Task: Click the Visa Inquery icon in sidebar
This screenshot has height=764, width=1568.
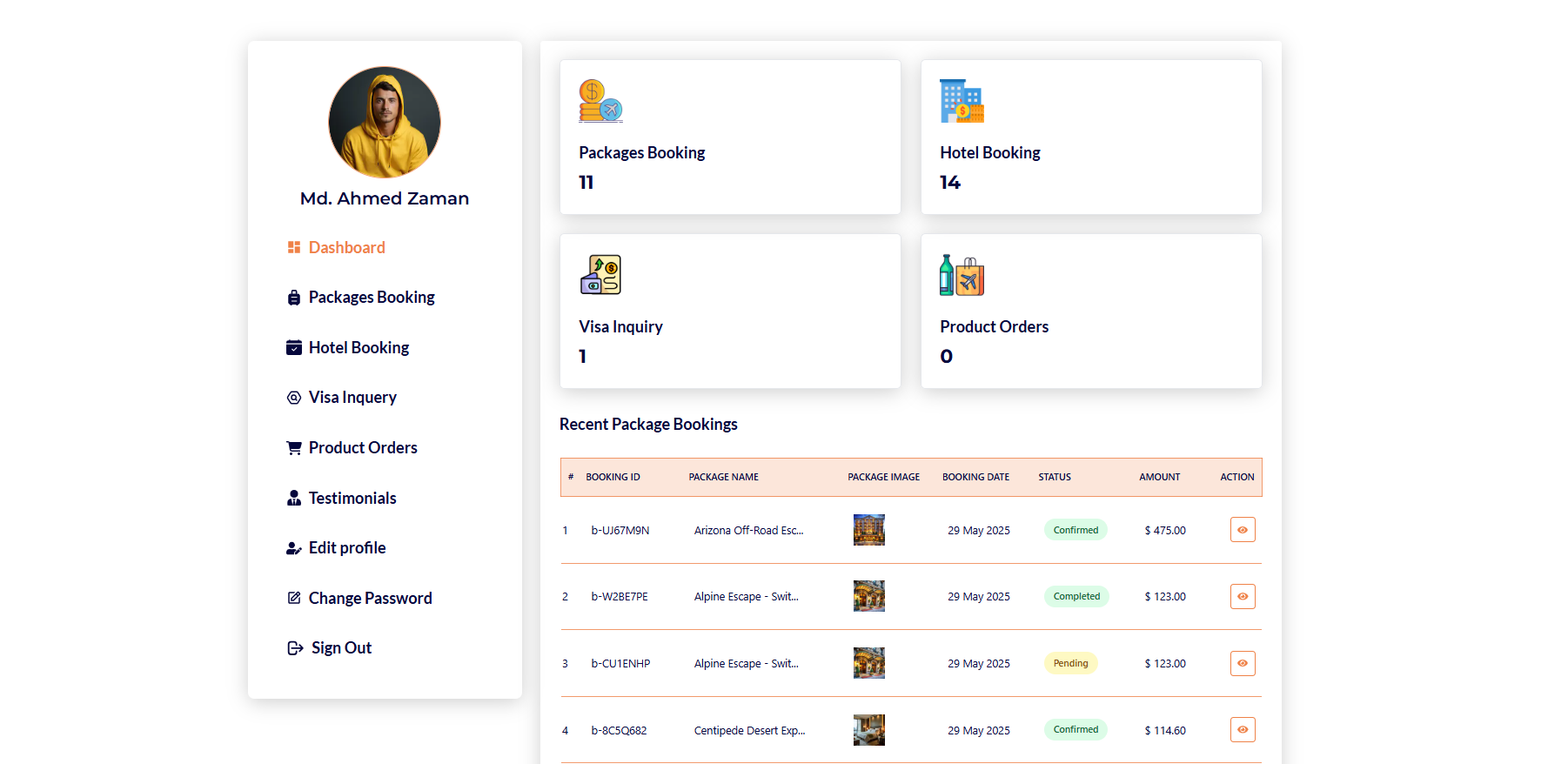Action: (294, 398)
